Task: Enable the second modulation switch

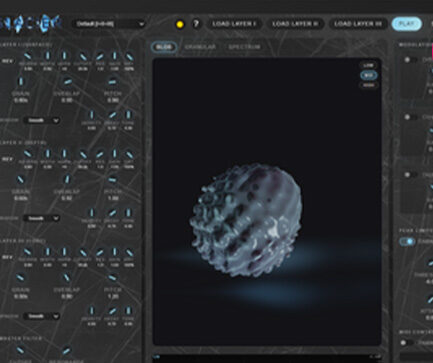Action: 410,117
